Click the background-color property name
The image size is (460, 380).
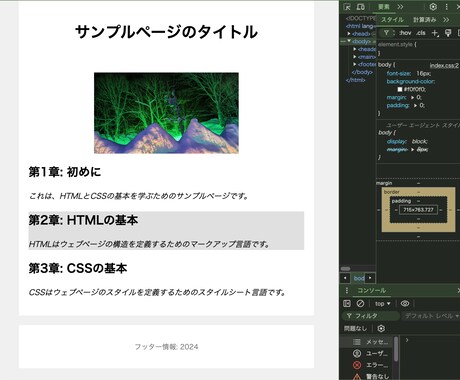[x=411, y=81]
